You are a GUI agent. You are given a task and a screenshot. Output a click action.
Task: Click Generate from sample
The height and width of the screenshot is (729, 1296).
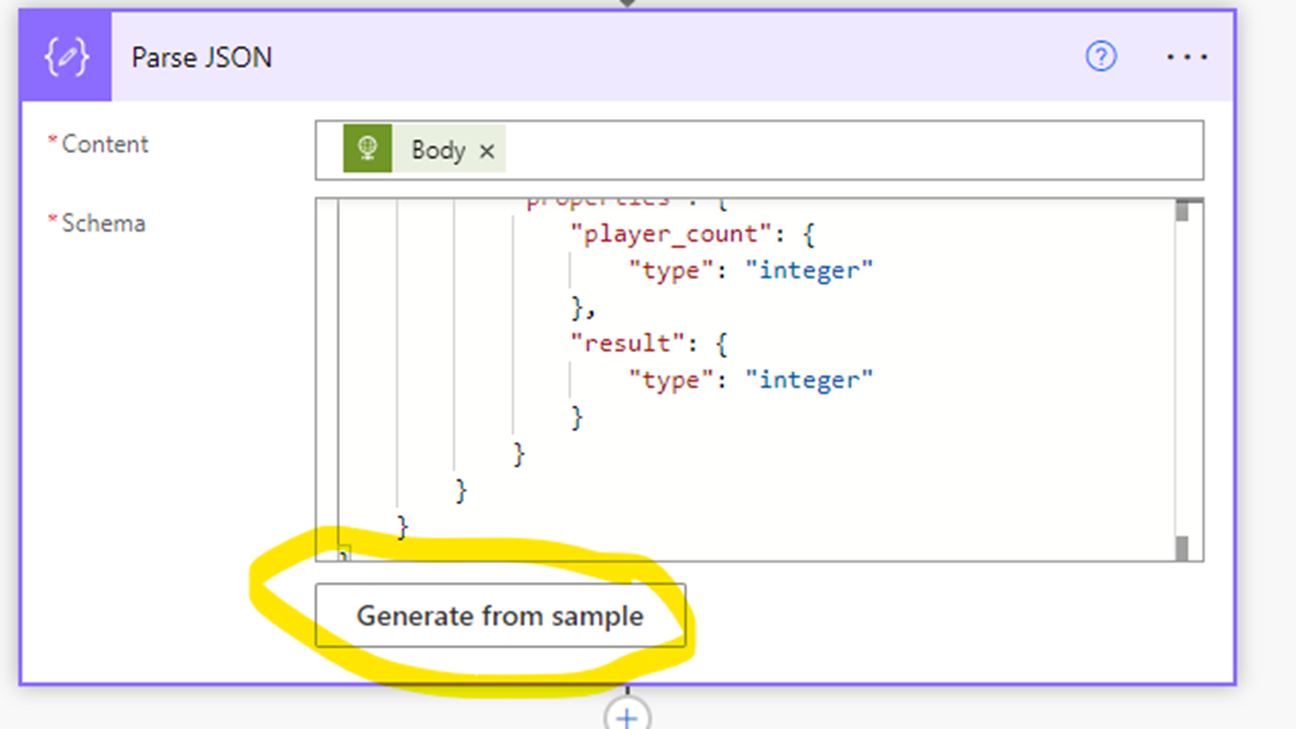pos(500,616)
